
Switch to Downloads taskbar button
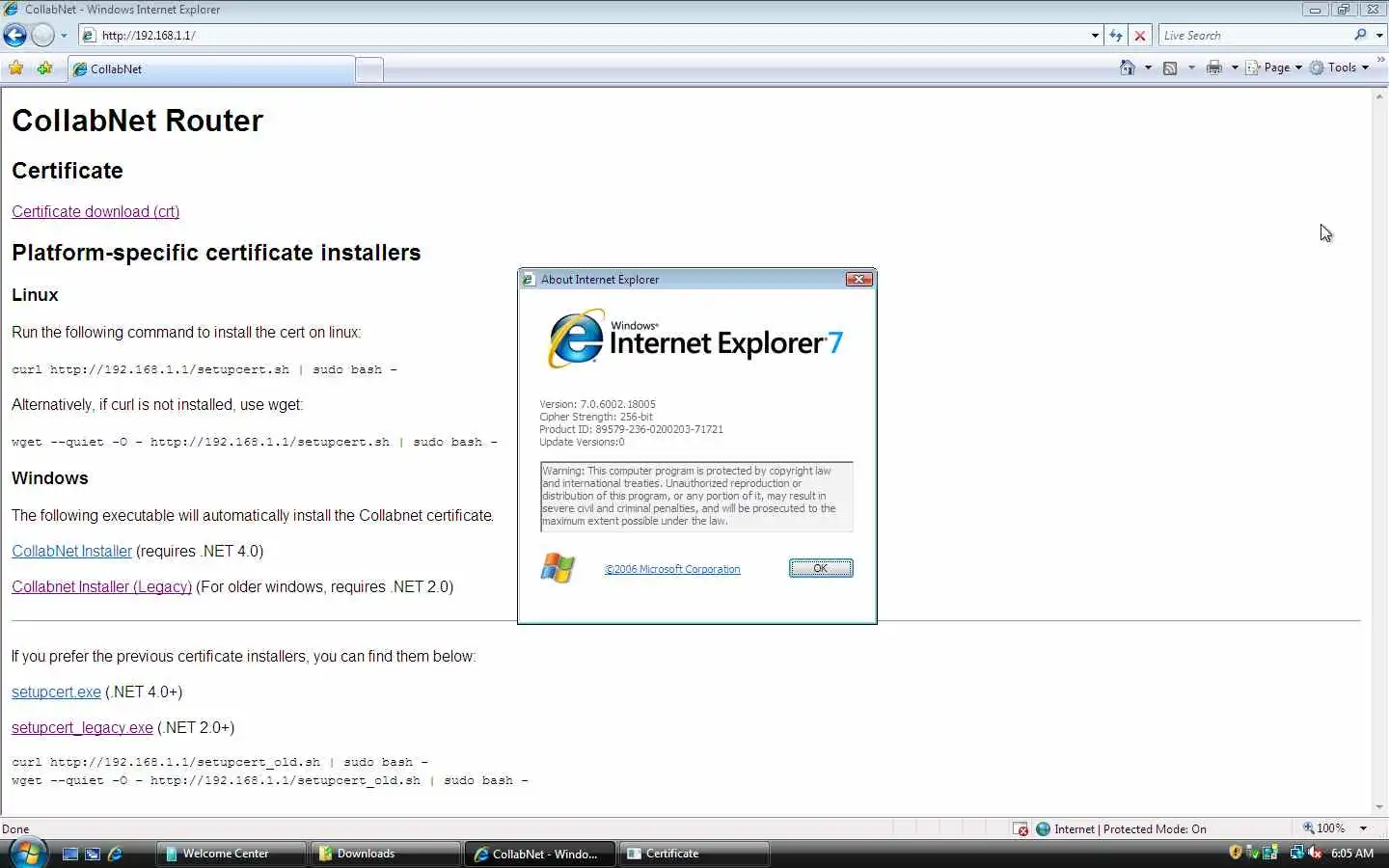tap(386, 854)
